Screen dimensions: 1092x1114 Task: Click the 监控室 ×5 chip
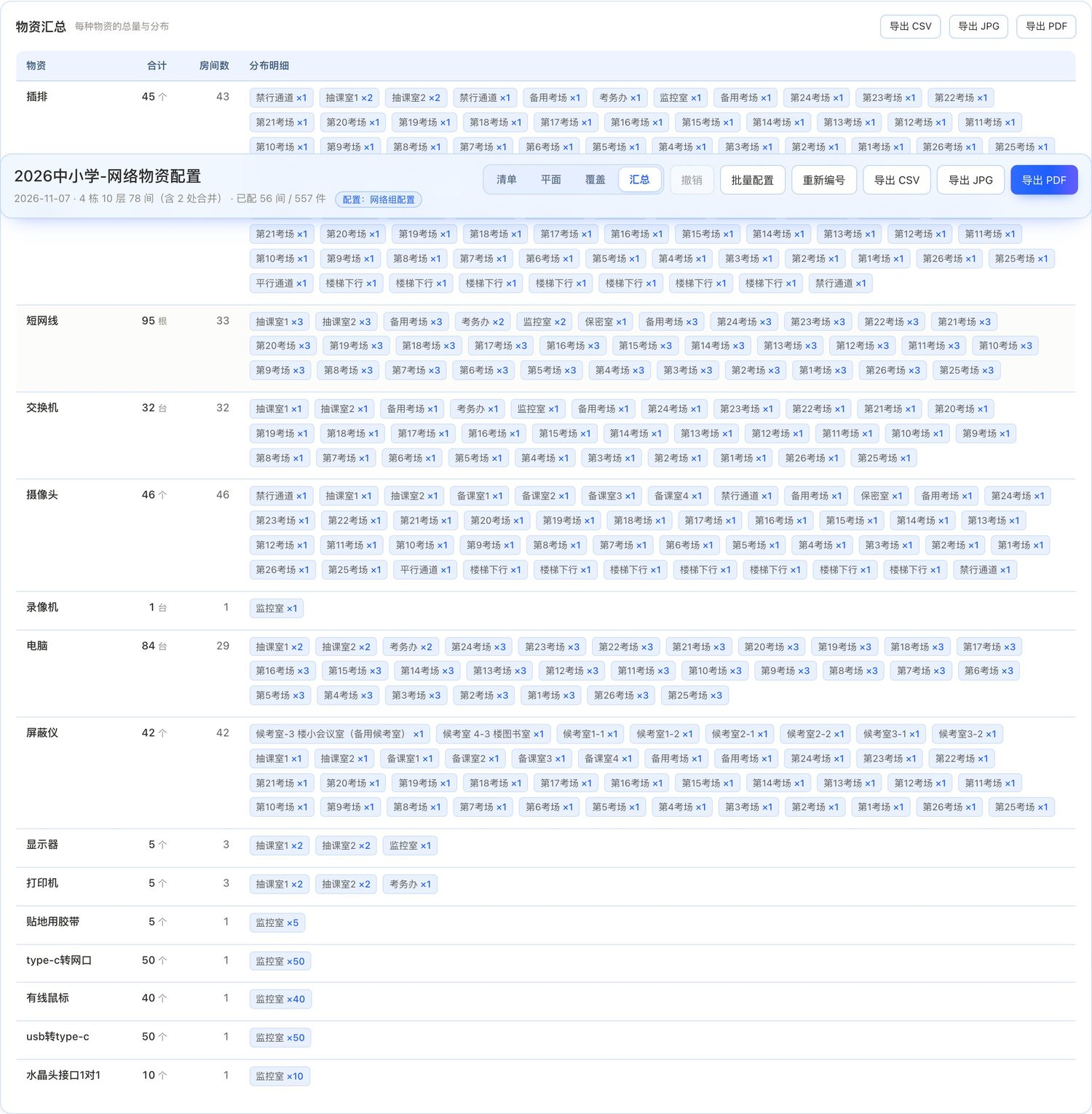click(277, 923)
